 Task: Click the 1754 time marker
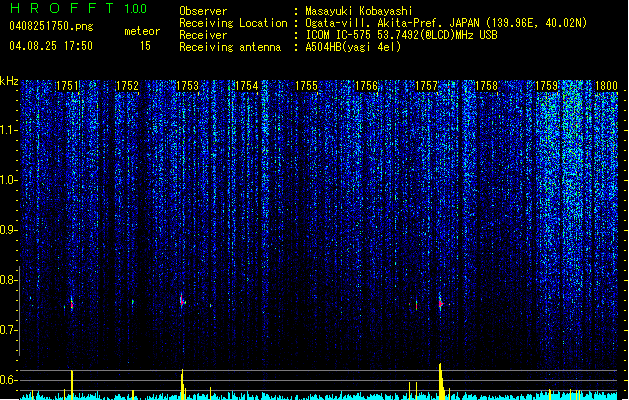point(246,86)
